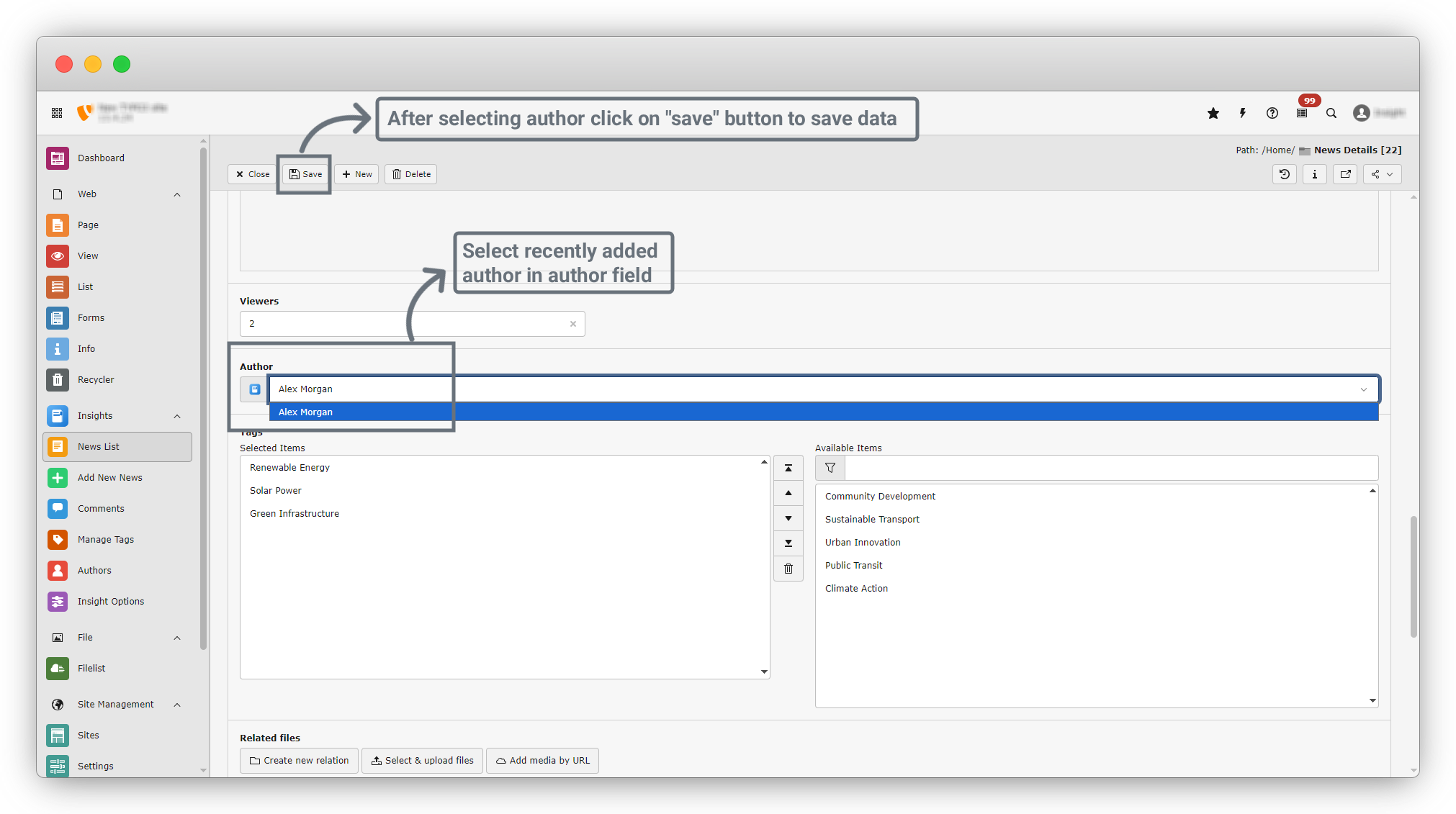Open the flush cache lightning icon
Viewport: 1456px width, 814px height.
click(1243, 113)
